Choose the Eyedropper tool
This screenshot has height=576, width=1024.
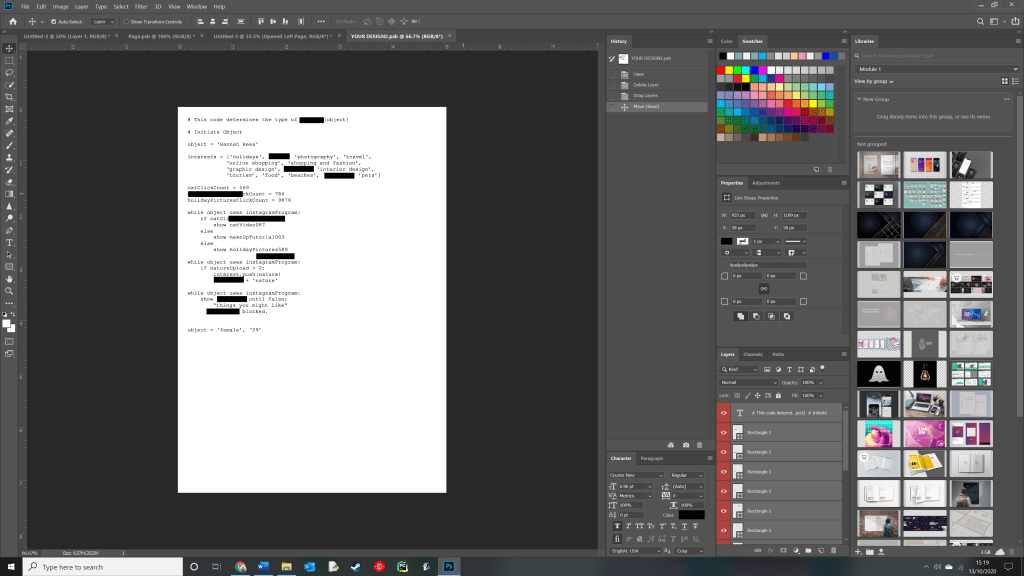point(9,121)
